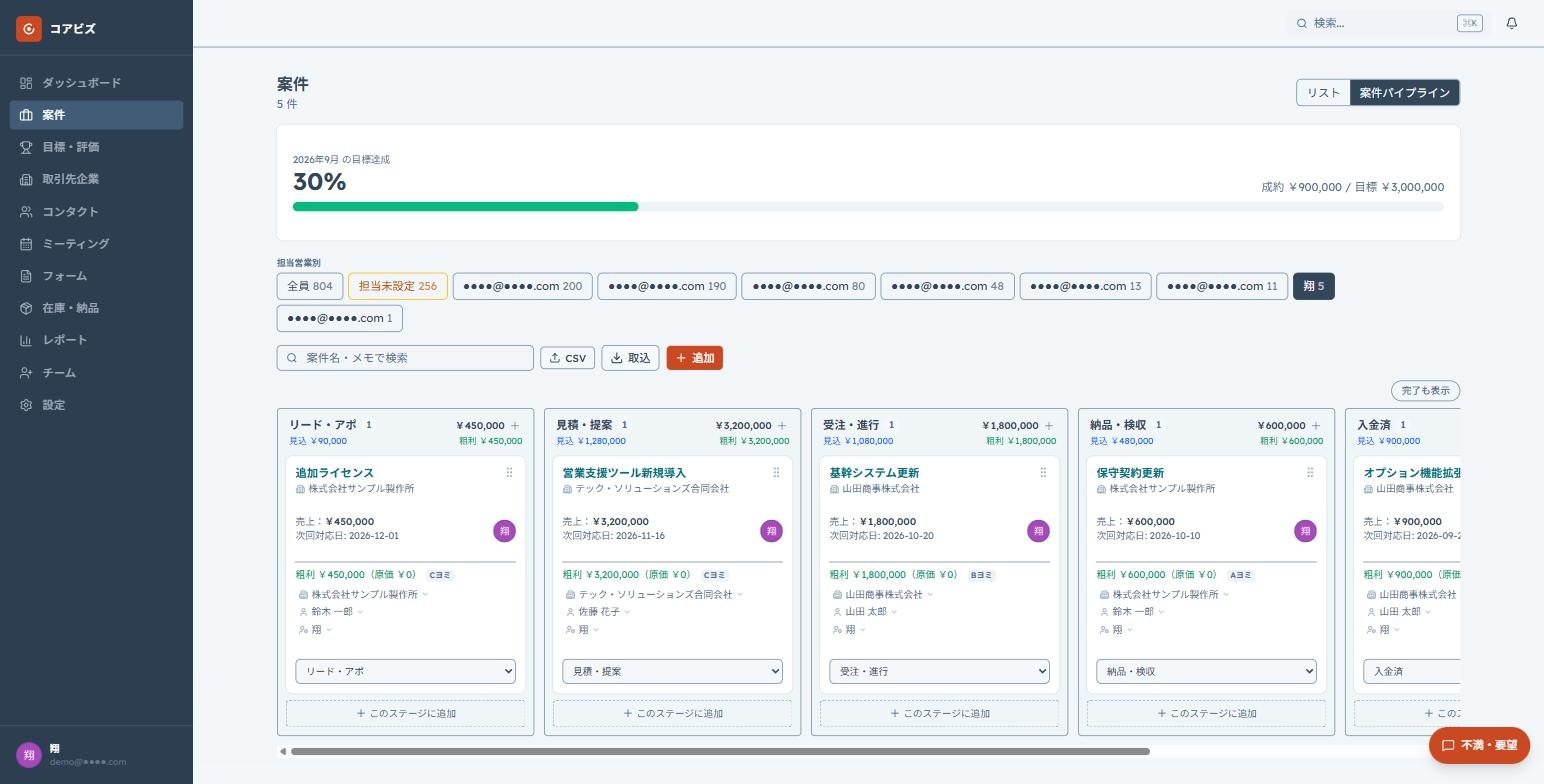Click the top 検索 box
1544x784 pixels.
1387,23
